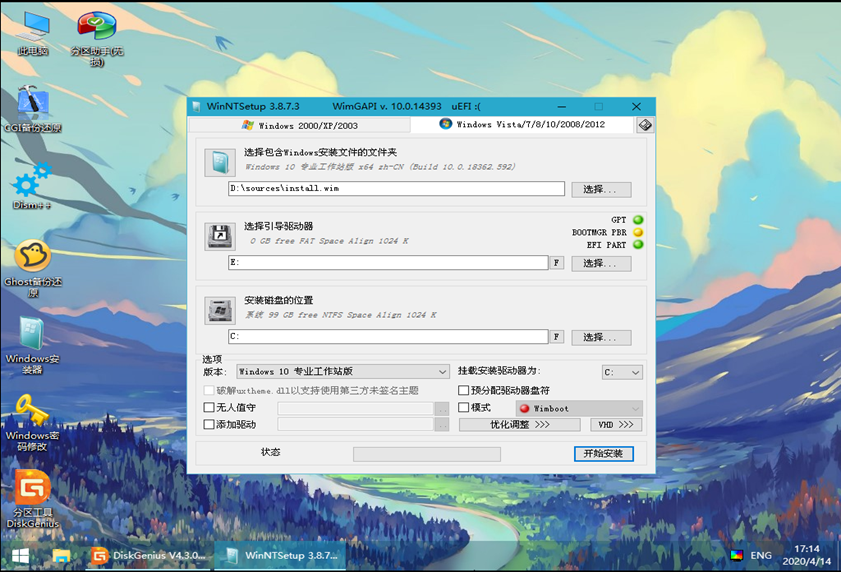Click 选择 for the installation drive
The width and height of the screenshot is (841, 572).
click(601, 338)
